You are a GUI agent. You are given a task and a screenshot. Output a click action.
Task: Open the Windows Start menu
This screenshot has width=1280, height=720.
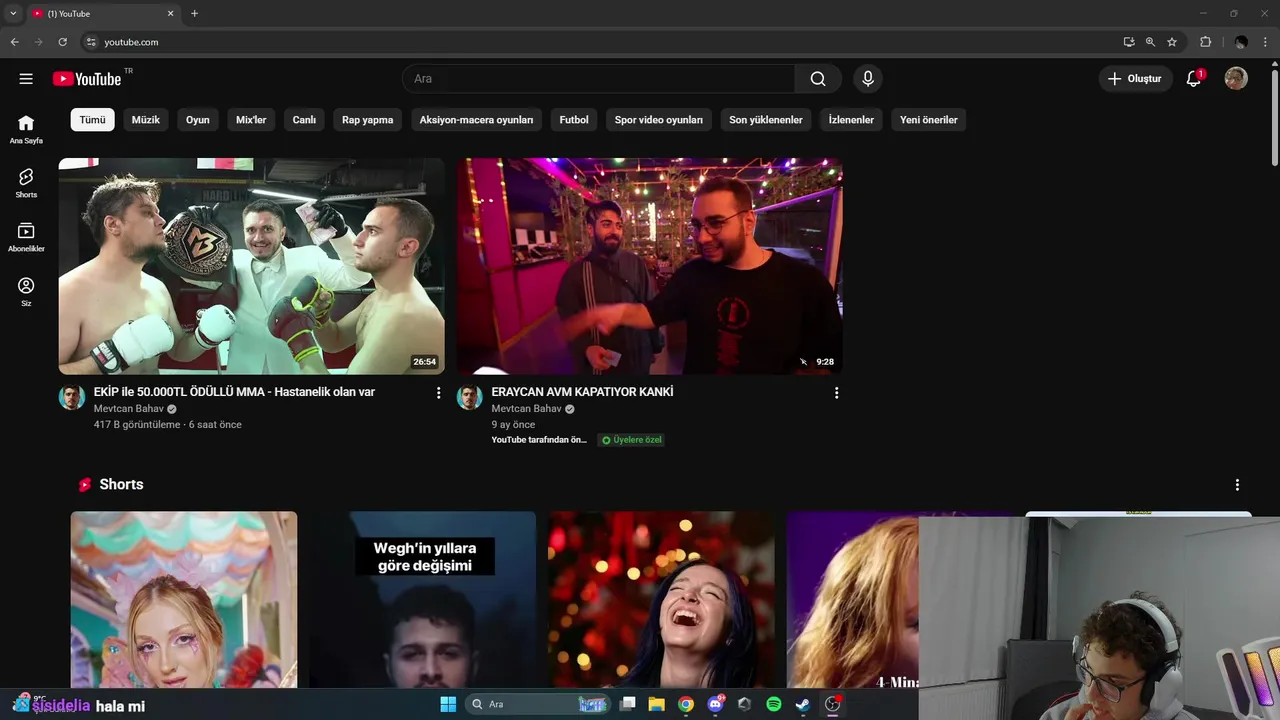coord(448,704)
